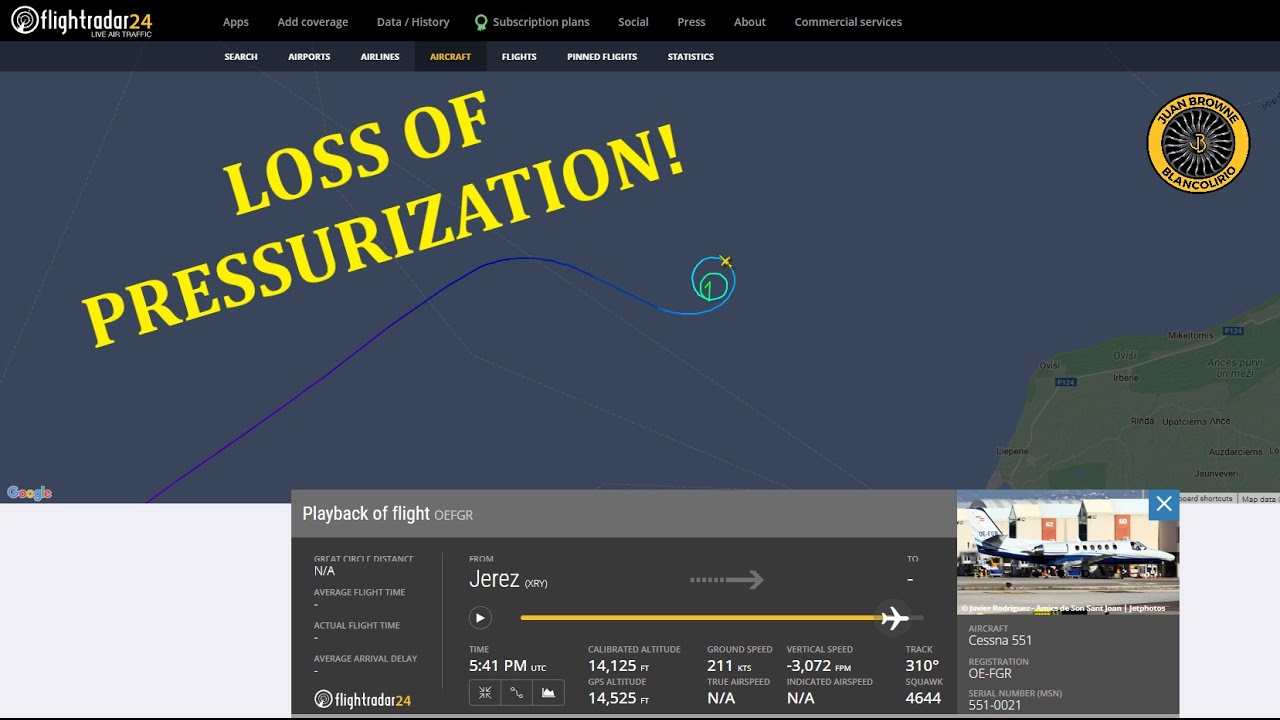
Task: Click the Jerez origin airport name
Action: (x=494, y=579)
